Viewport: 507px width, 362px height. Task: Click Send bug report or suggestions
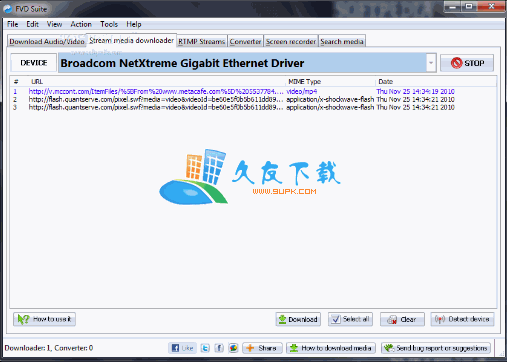(x=436, y=348)
